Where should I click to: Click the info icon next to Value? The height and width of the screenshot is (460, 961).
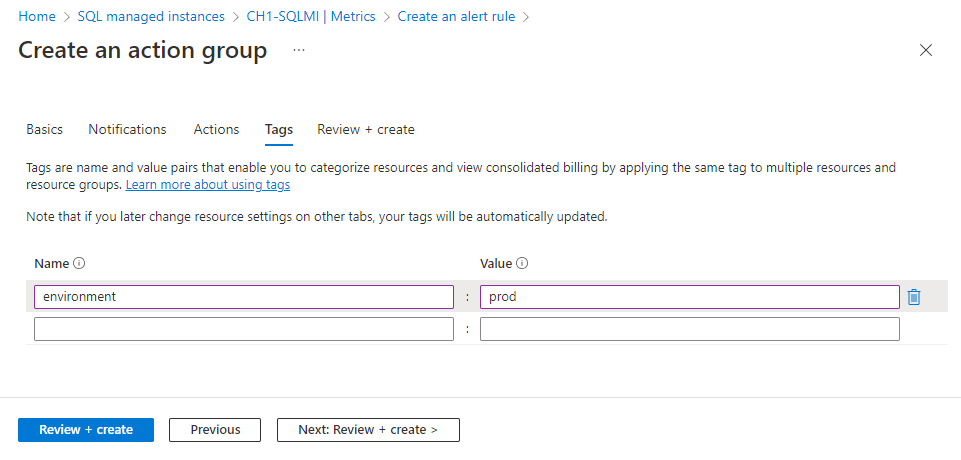(x=522, y=264)
